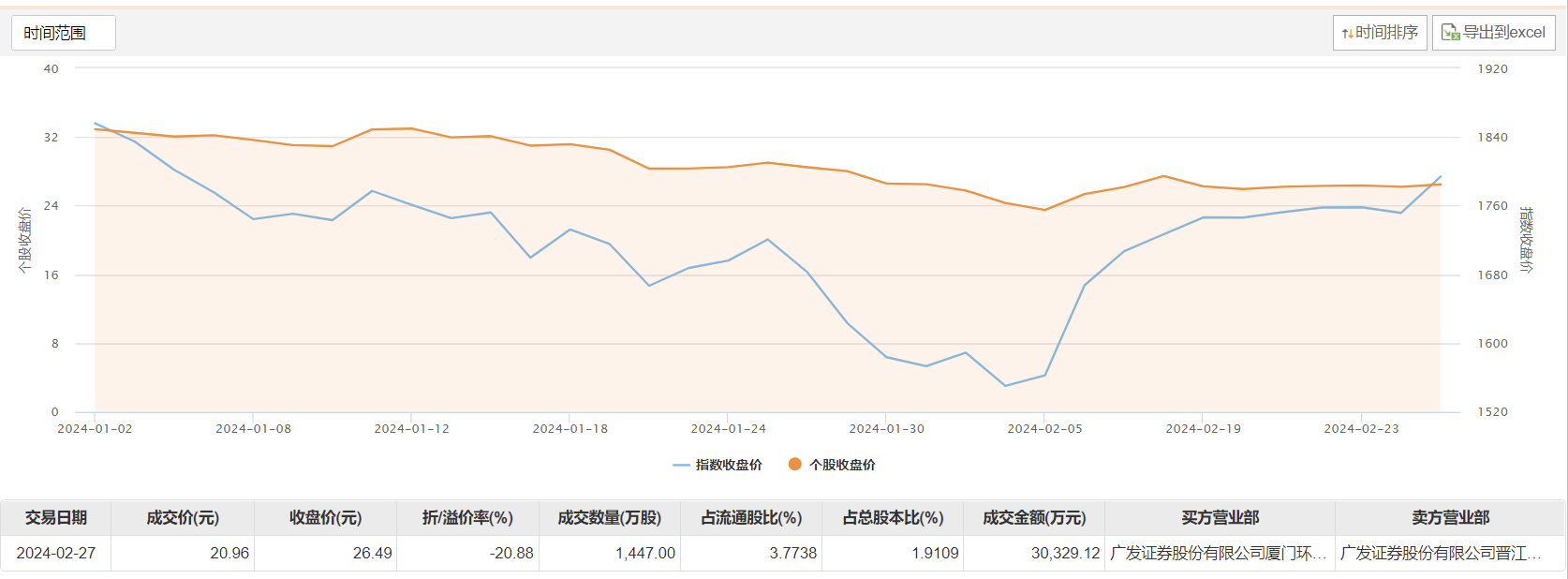Click the 2024-01-12 x-axis label
The height and width of the screenshot is (579, 1568).
[411, 429]
